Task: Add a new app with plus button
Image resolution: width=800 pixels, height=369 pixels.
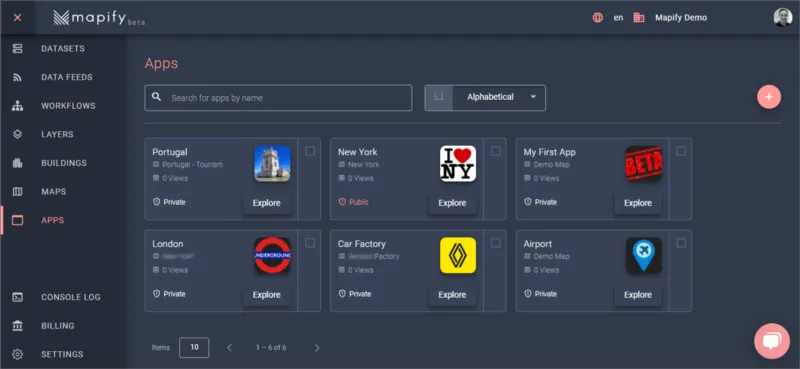Action: (x=769, y=97)
